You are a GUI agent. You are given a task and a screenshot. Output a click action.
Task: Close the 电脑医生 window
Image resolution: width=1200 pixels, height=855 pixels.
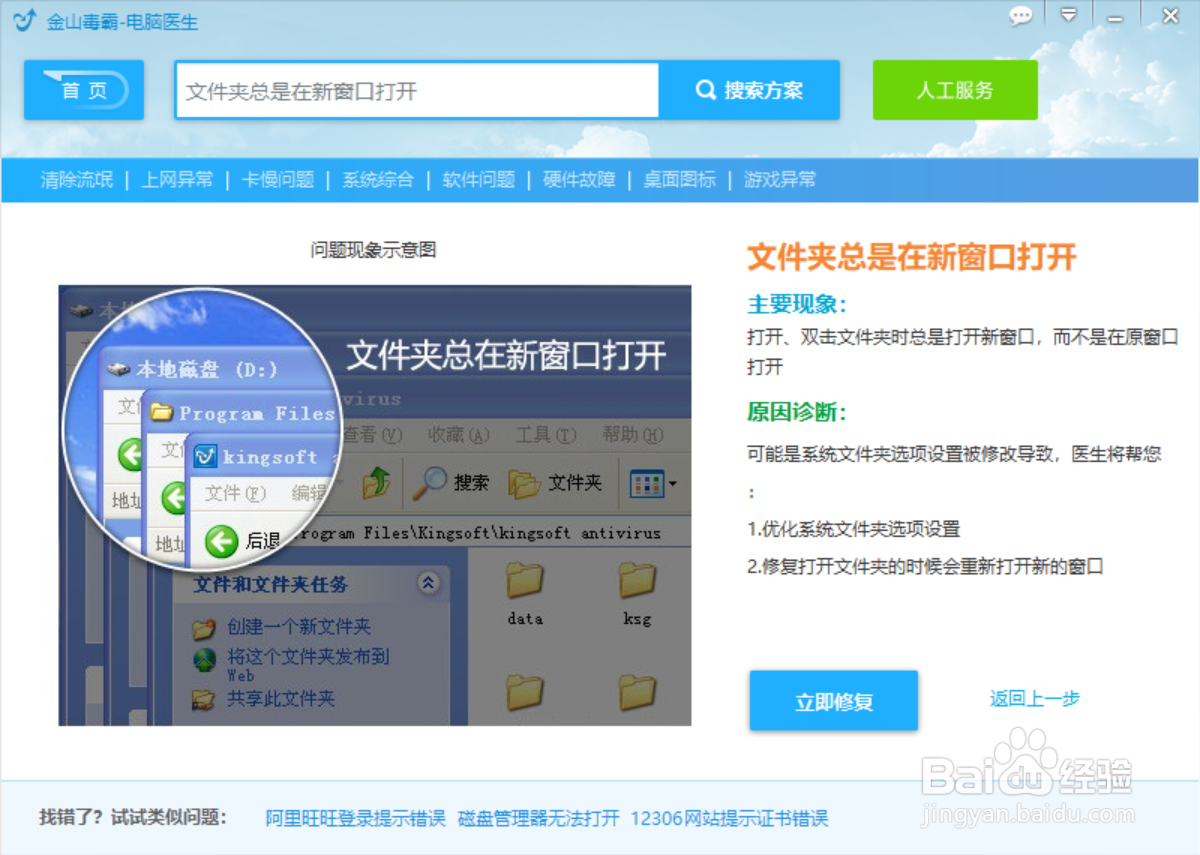[x=1170, y=15]
